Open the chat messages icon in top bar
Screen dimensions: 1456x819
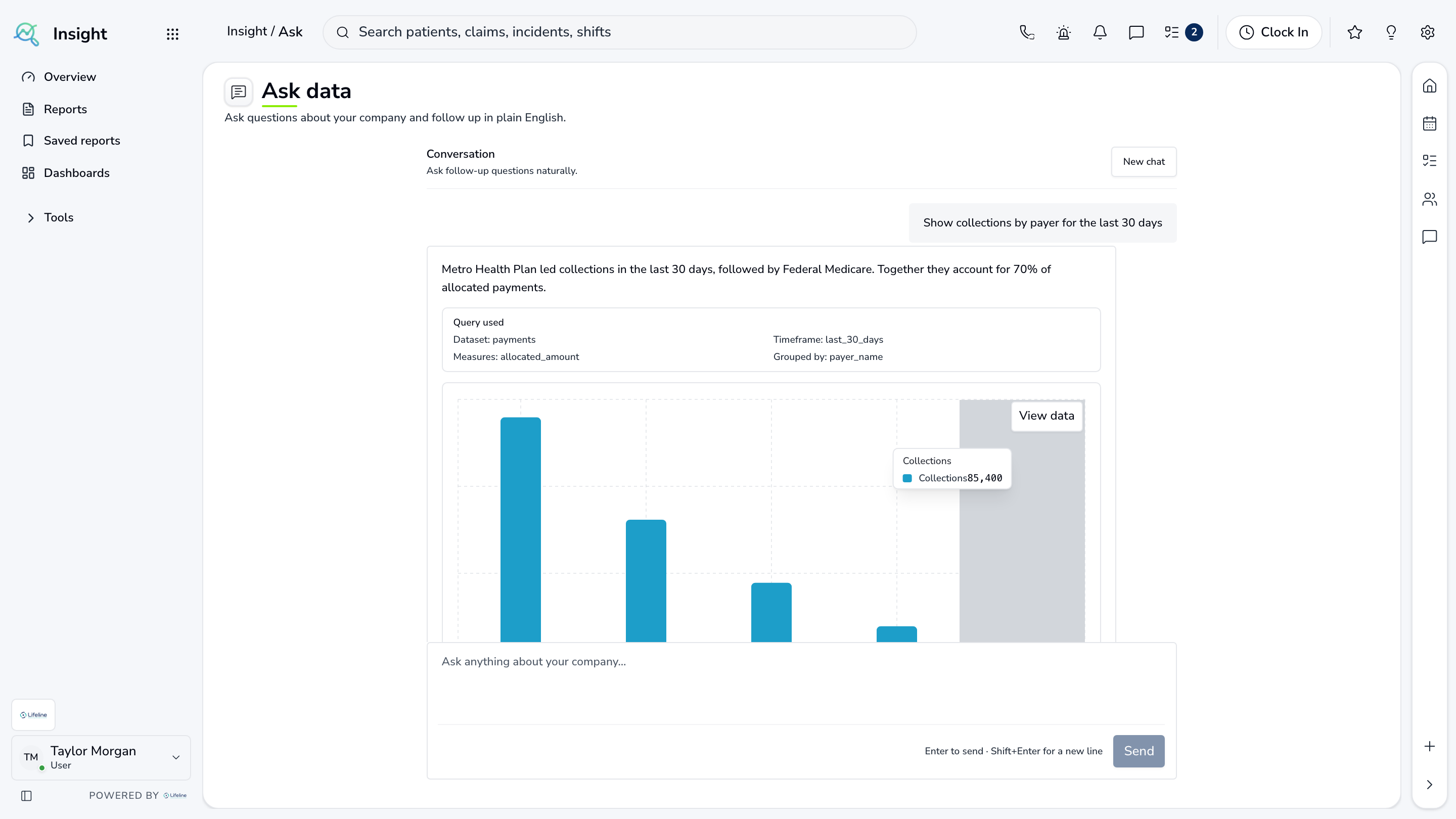pyautogui.click(x=1136, y=32)
